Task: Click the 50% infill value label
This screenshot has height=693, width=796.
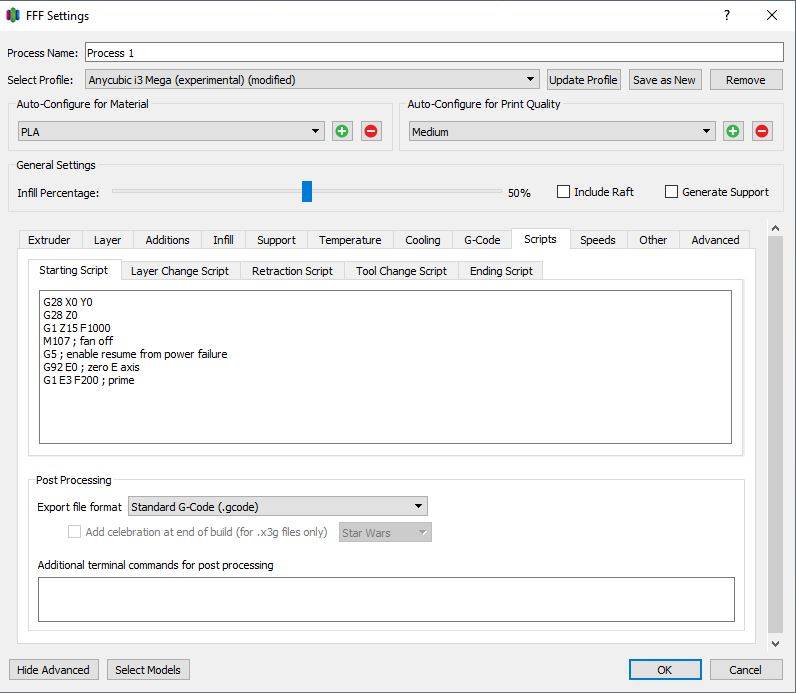Action: tap(519, 193)
